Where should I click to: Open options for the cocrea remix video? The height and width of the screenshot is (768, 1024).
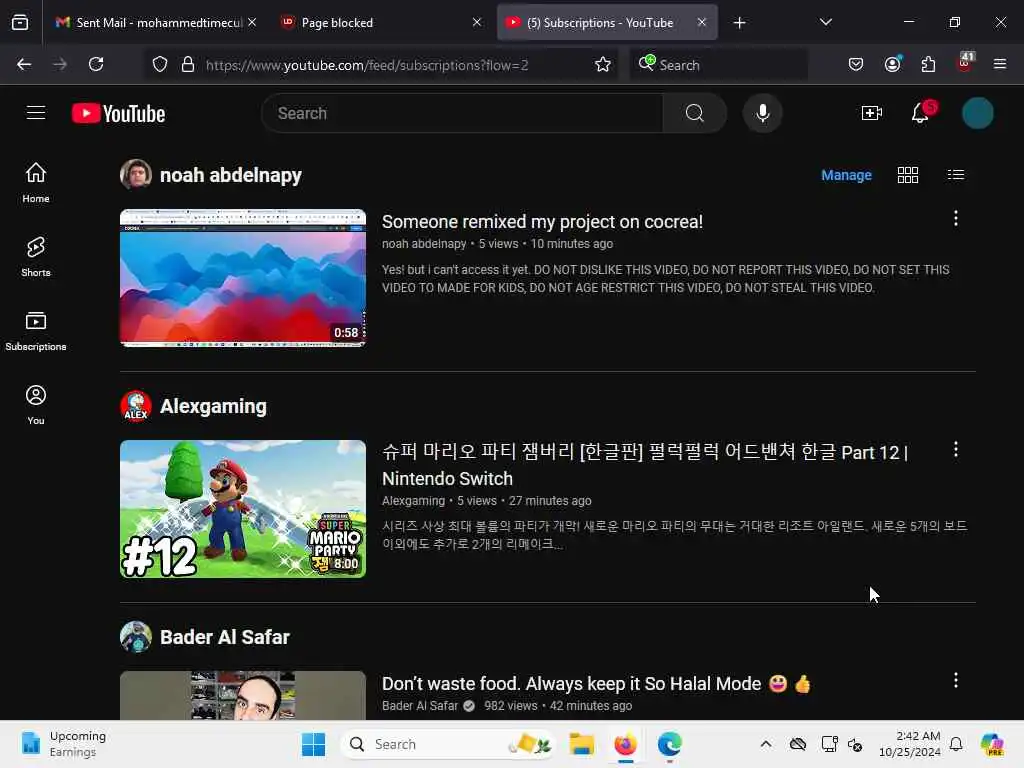[x=955, y=218]
